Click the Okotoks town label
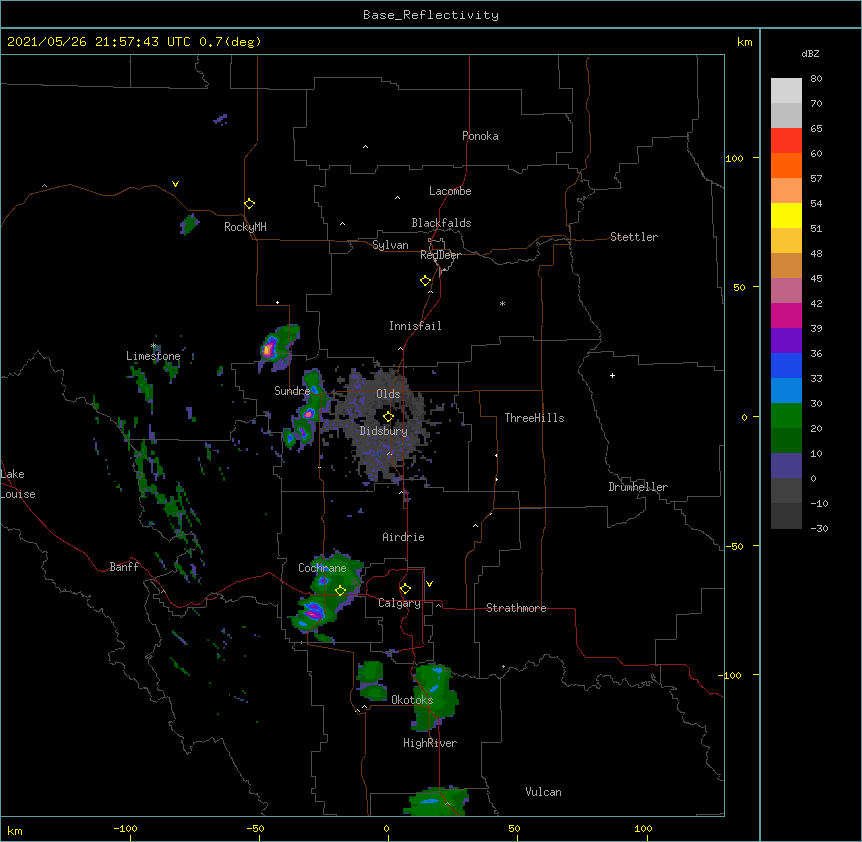 click(x=412, y=700)
